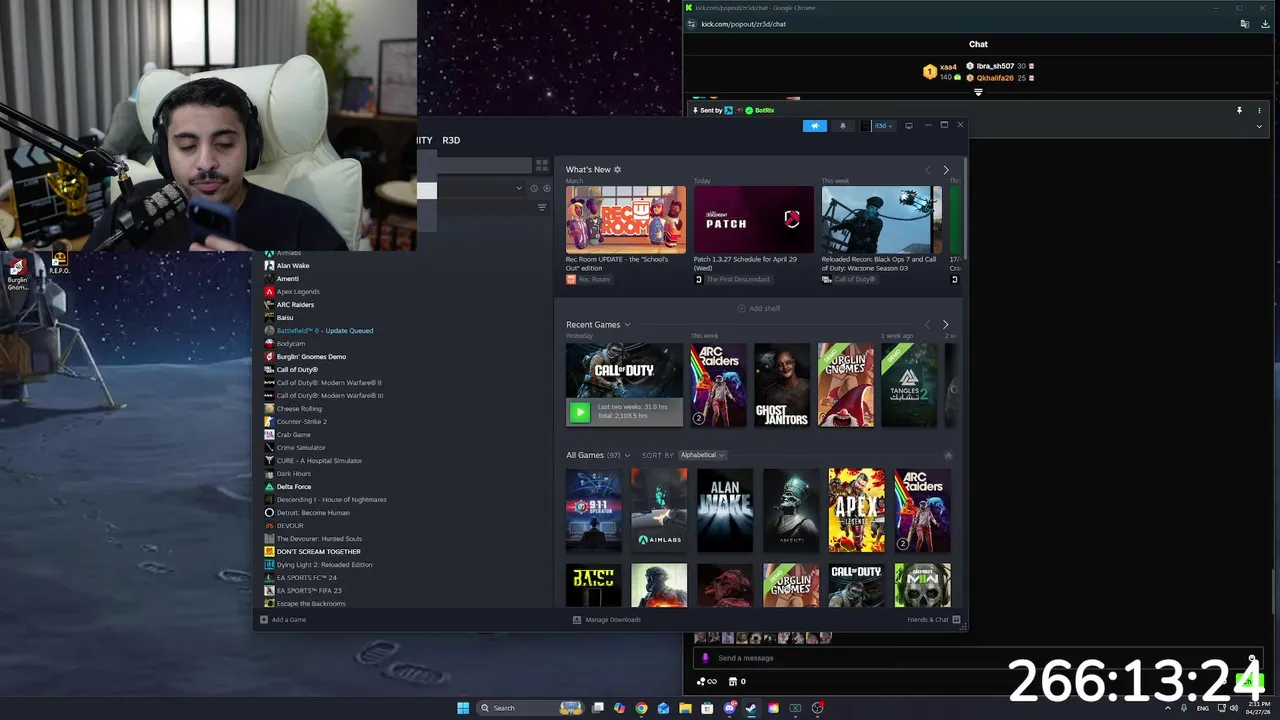Collapse All Games shelf arrow
The height and width of the screenshot is (720, 1280).
pos(948,455)
